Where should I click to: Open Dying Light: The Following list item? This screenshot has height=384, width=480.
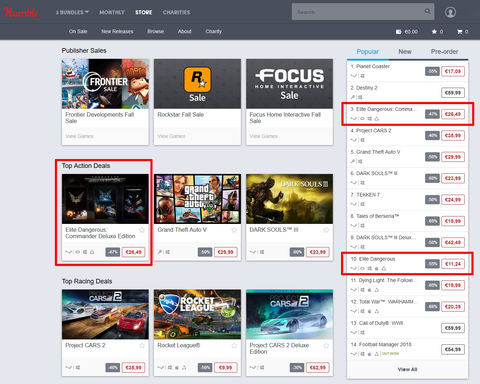coord(407,285)
